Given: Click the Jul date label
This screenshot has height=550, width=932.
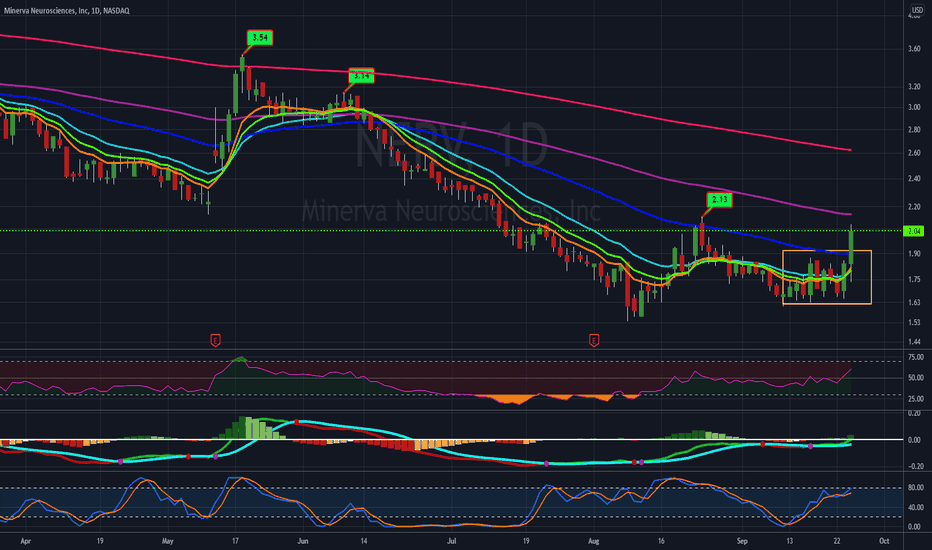Looking at the screenshot, I should point(452,541).
